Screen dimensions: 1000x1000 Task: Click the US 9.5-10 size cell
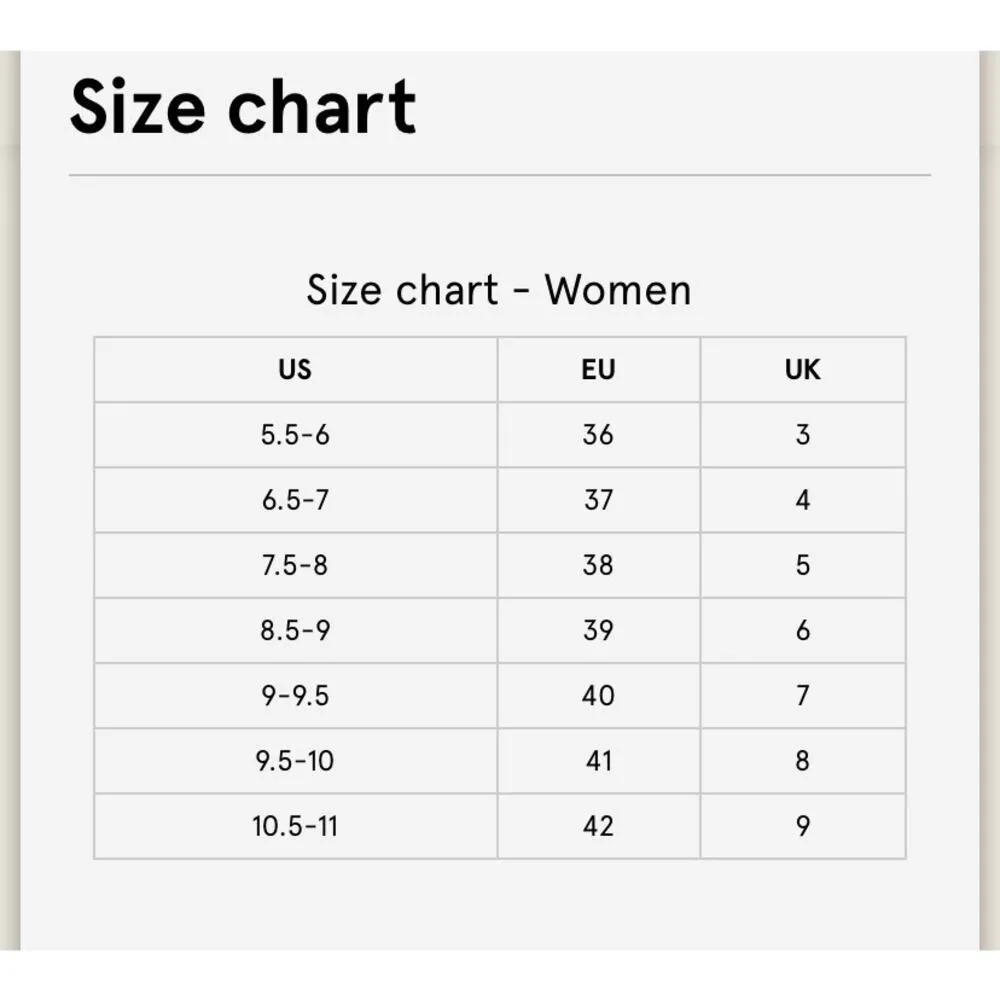tap(295, 761)
